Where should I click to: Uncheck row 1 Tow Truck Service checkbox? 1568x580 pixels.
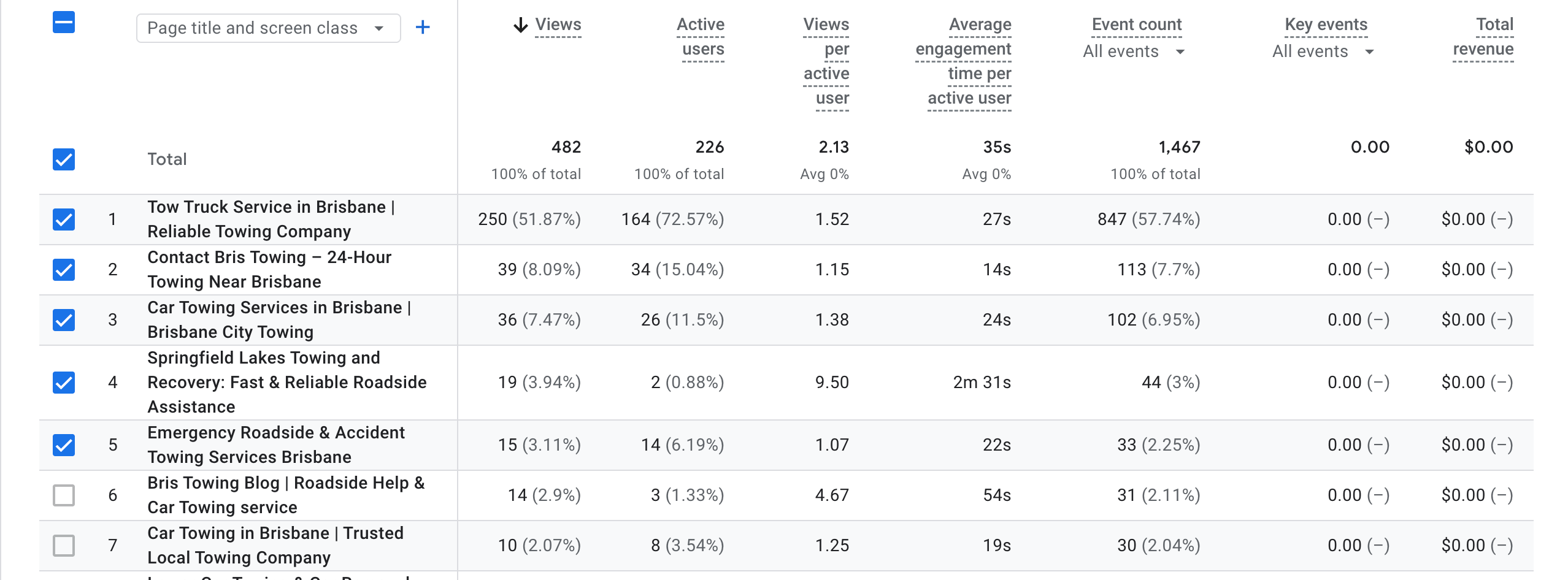pyautogui.click(x=64, y=219)
